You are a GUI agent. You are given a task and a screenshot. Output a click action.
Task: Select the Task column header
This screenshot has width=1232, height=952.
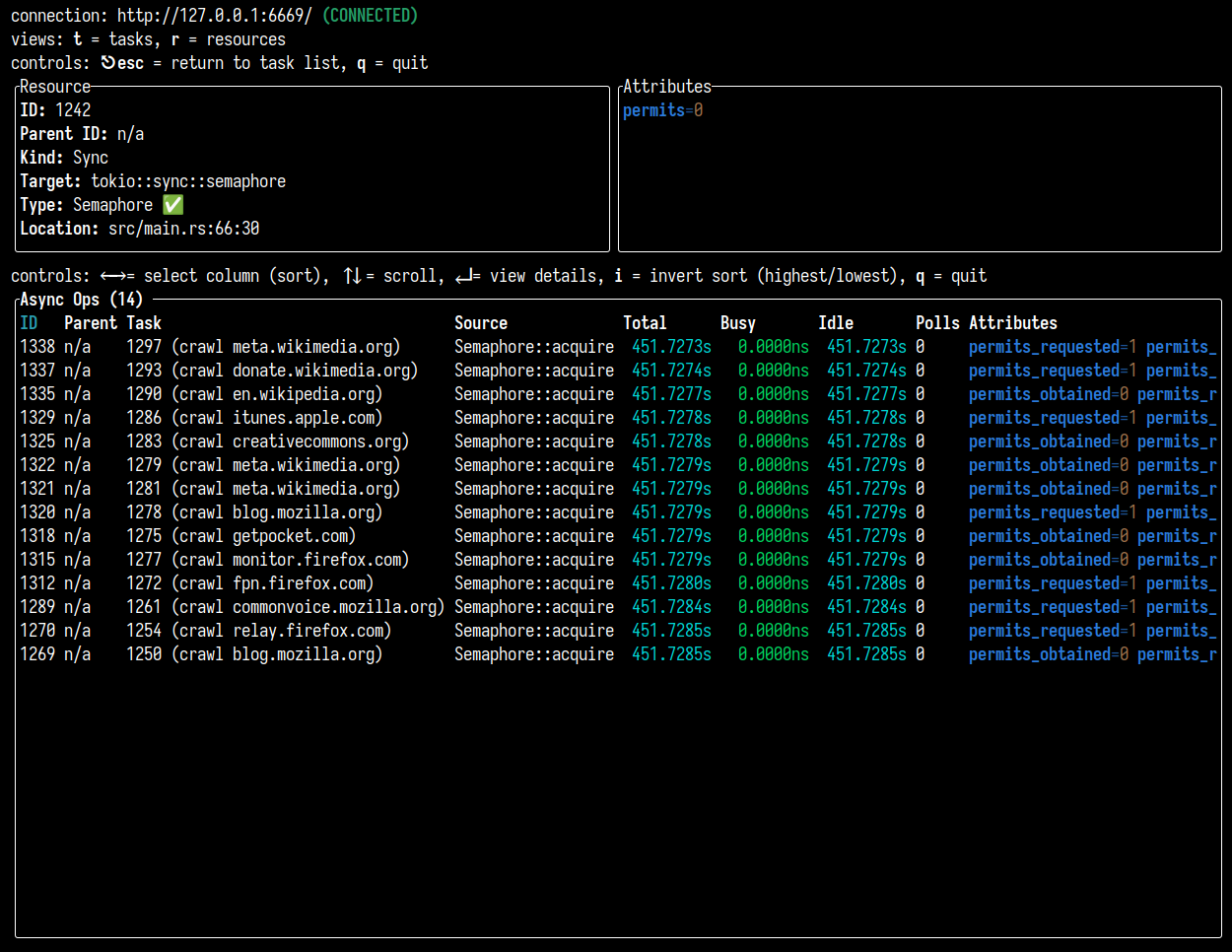click(144, 323)
